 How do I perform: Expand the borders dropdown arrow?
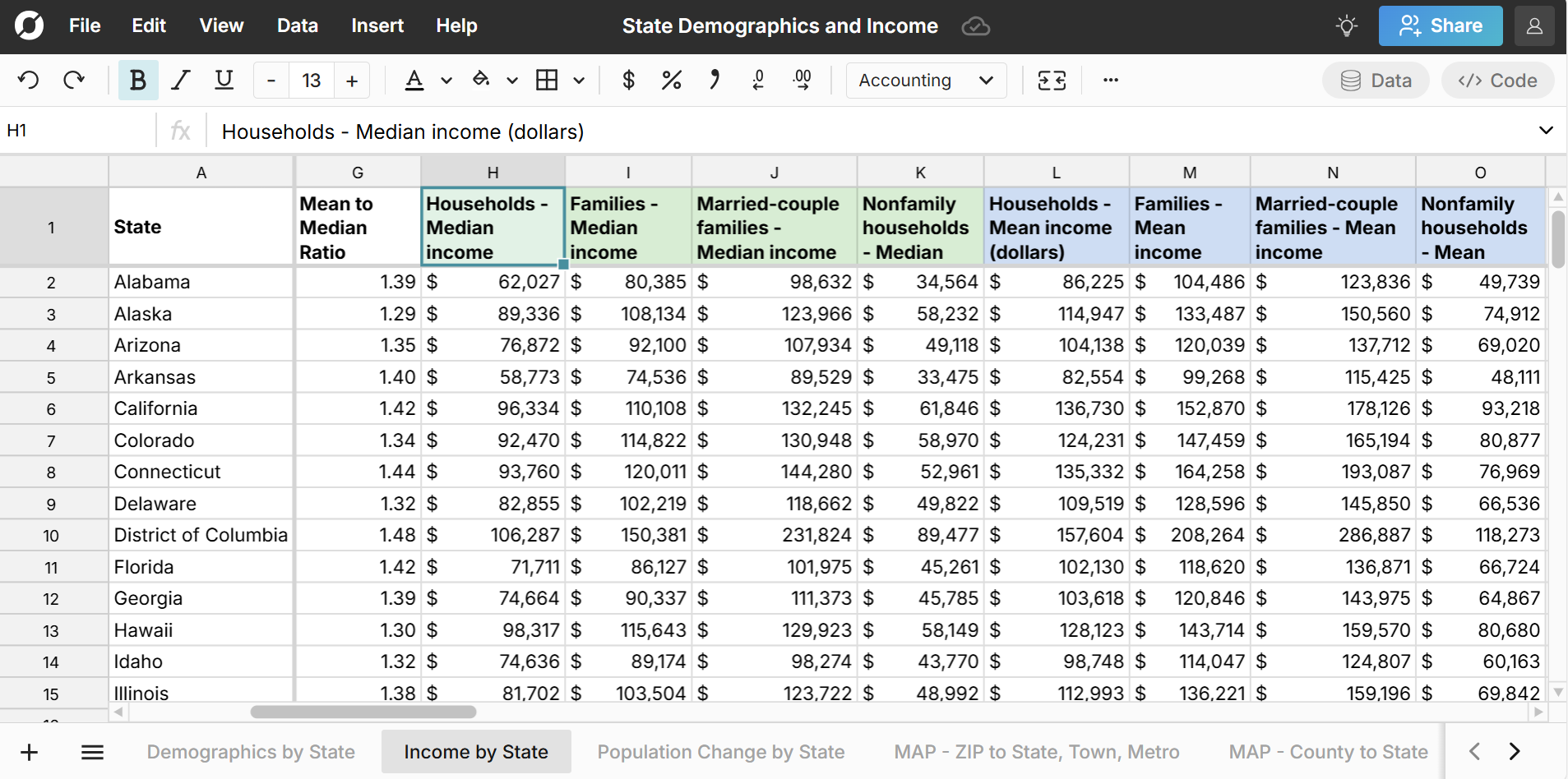579,81
